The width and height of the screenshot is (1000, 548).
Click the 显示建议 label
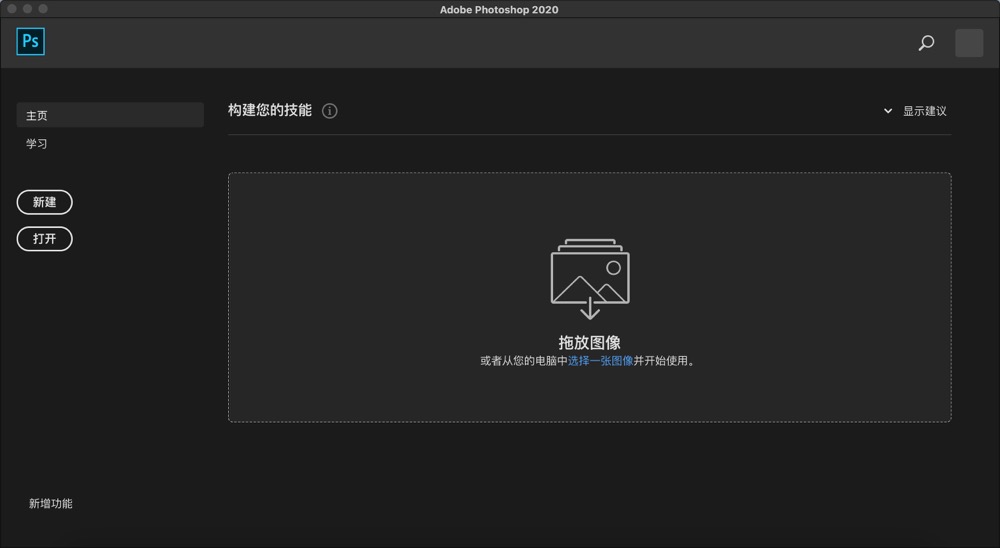(924, 111)
